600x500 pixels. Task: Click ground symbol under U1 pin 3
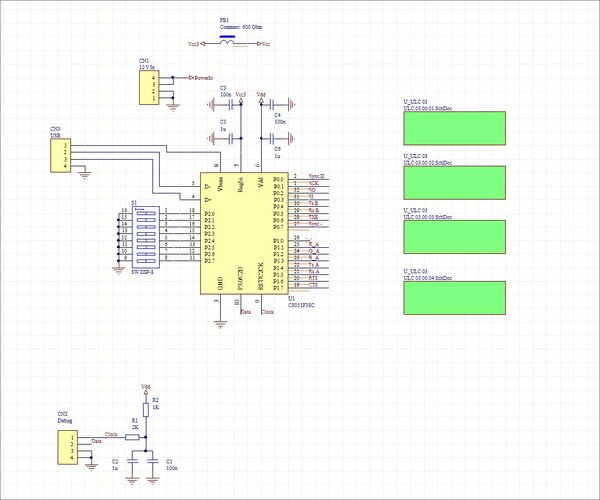point(220,325)
